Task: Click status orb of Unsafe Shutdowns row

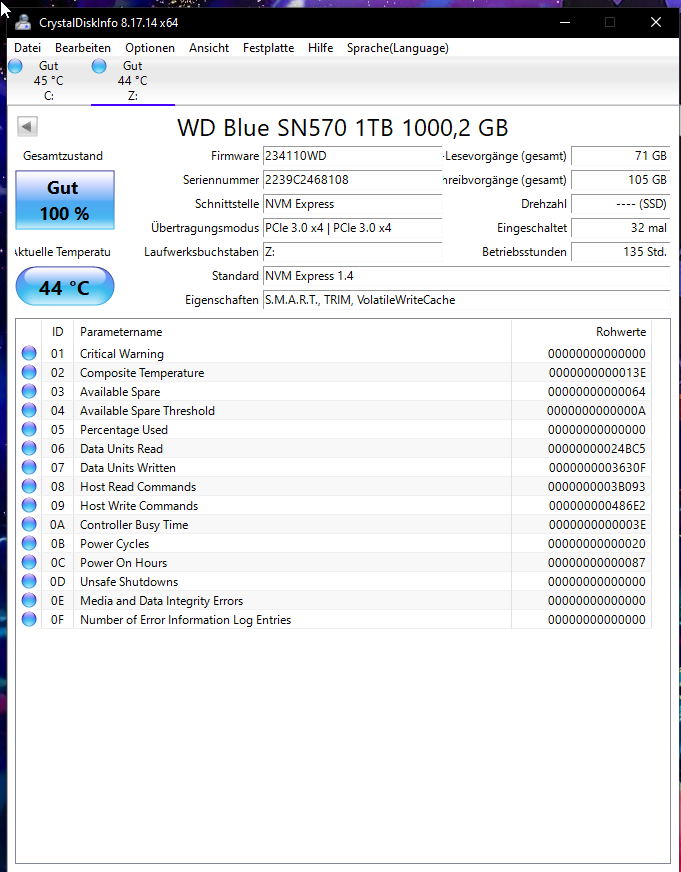Action: pyautogui.click(x=29, y=581)
